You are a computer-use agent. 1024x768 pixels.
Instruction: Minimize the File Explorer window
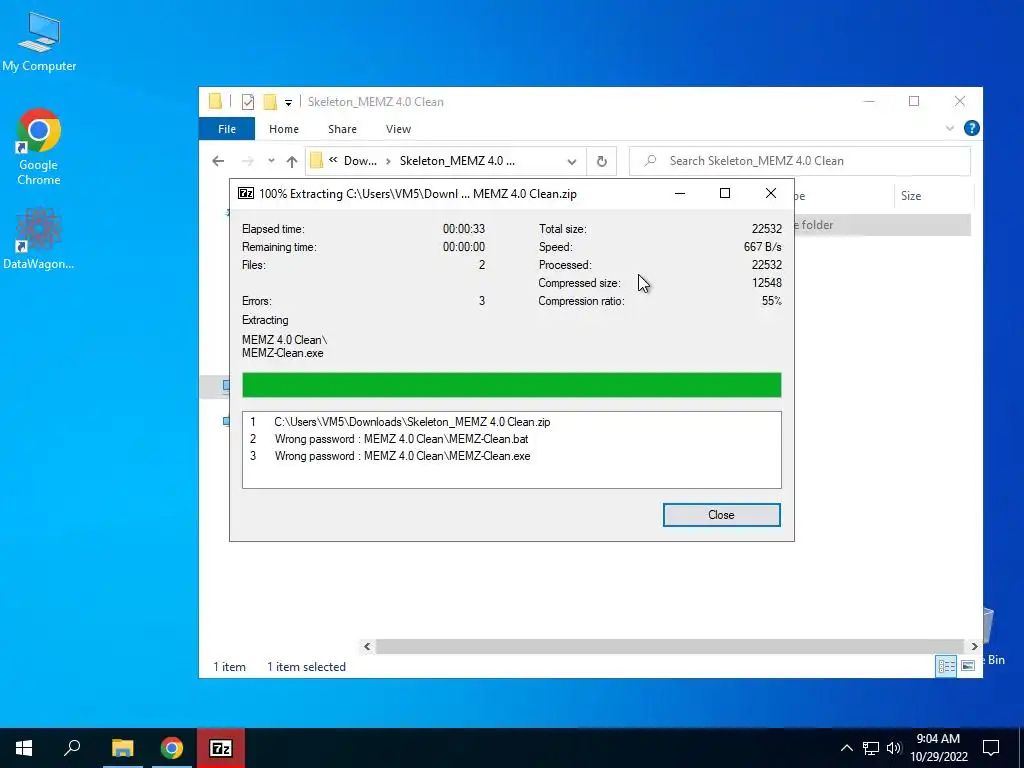869,101
